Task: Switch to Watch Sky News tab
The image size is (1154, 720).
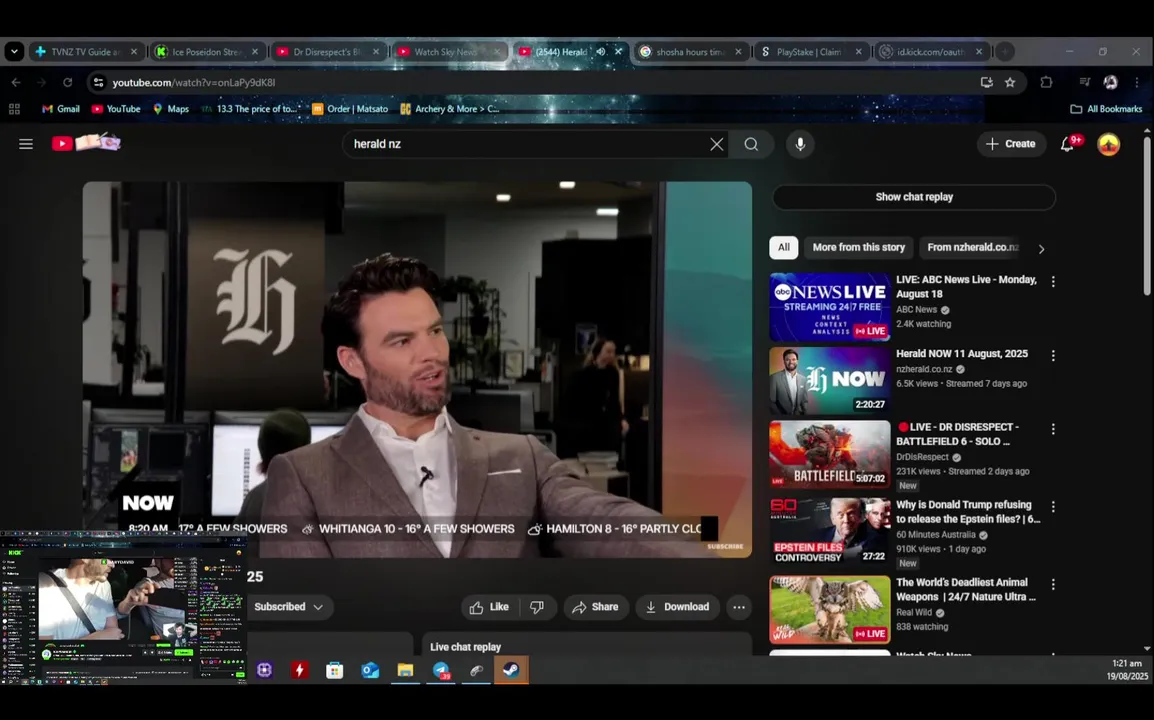Action: pyautogui.click(x=449, y=52)
